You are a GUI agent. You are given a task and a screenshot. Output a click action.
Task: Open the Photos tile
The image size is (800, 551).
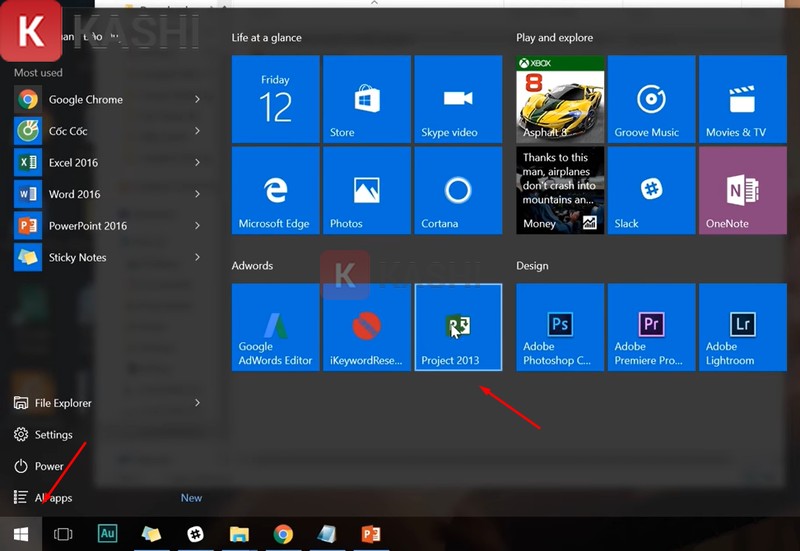tap(367, 191)
